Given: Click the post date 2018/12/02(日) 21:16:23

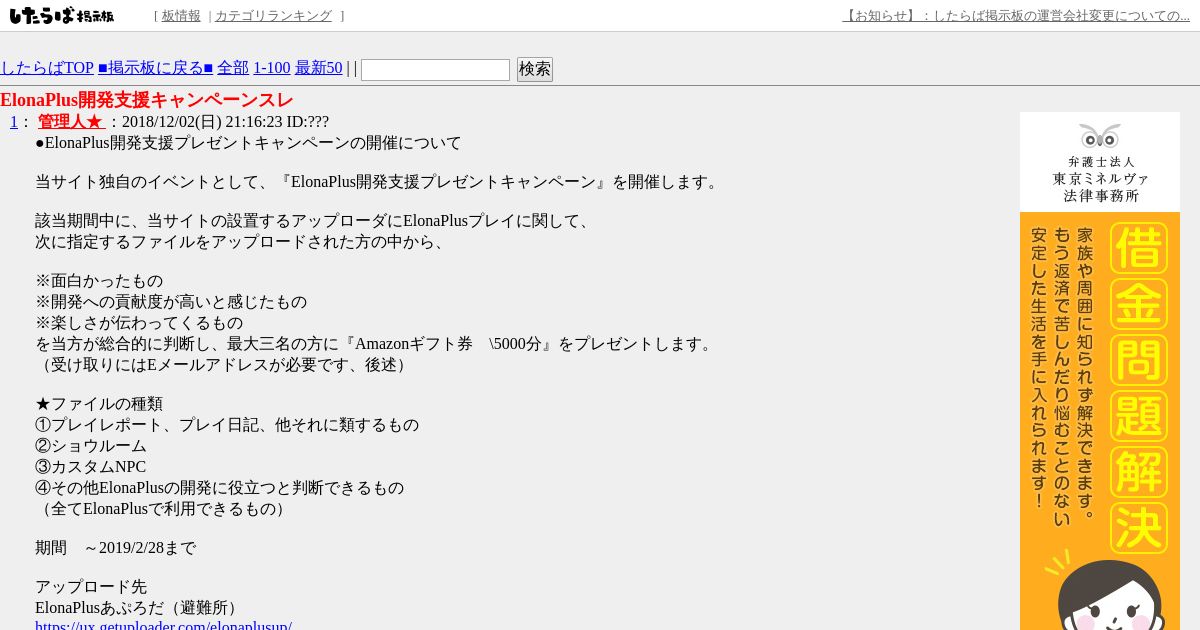Looking at the screenshot, I should [202, 122].
